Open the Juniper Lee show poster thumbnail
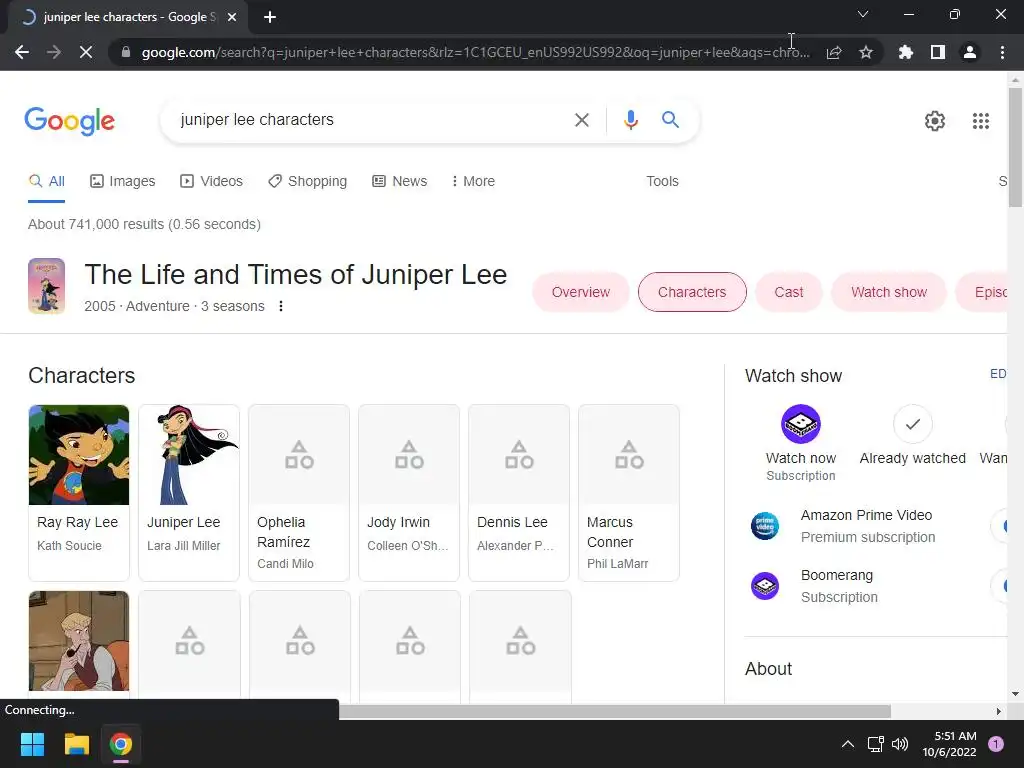The width and height of the screenshot is (1024, 768). click(46, 286)
